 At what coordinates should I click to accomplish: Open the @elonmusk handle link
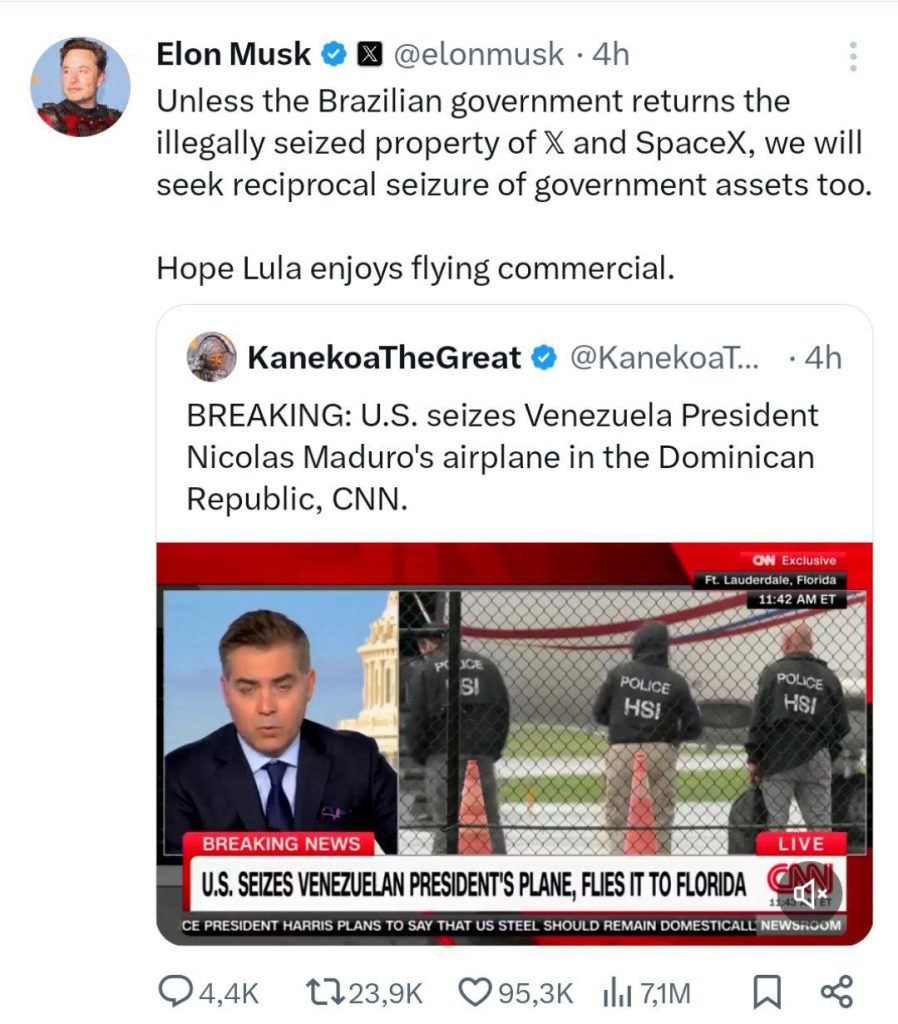click(478, 55)
